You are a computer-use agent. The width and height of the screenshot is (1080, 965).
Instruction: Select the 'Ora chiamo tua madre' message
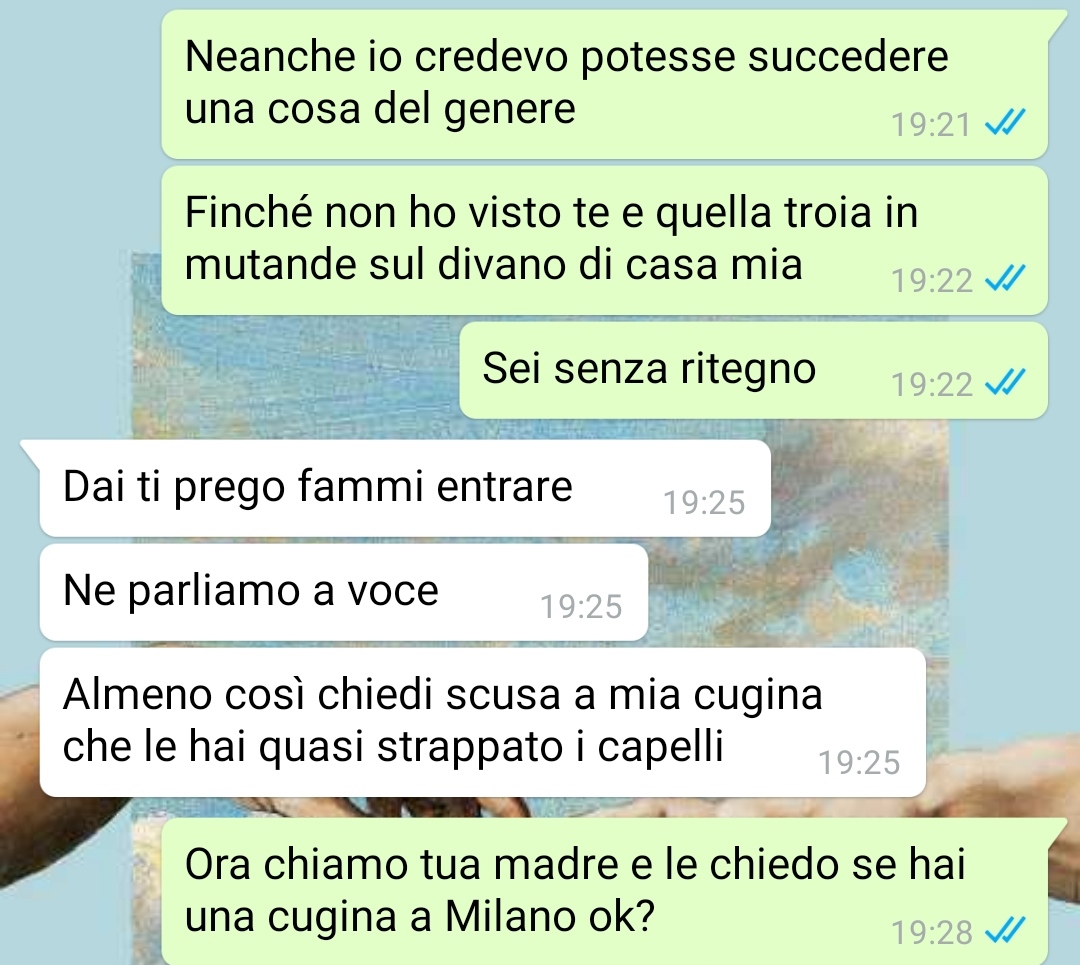click(x=604, y=891)
